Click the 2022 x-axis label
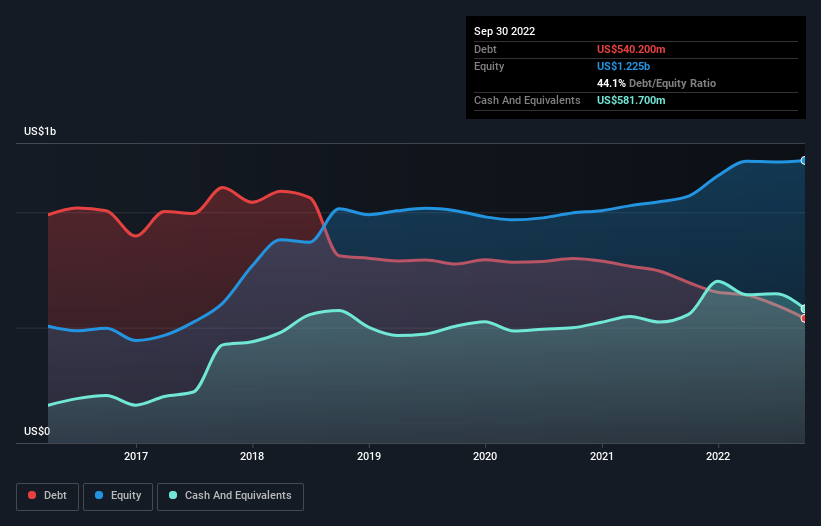821x526 pixels. [718, 456]
